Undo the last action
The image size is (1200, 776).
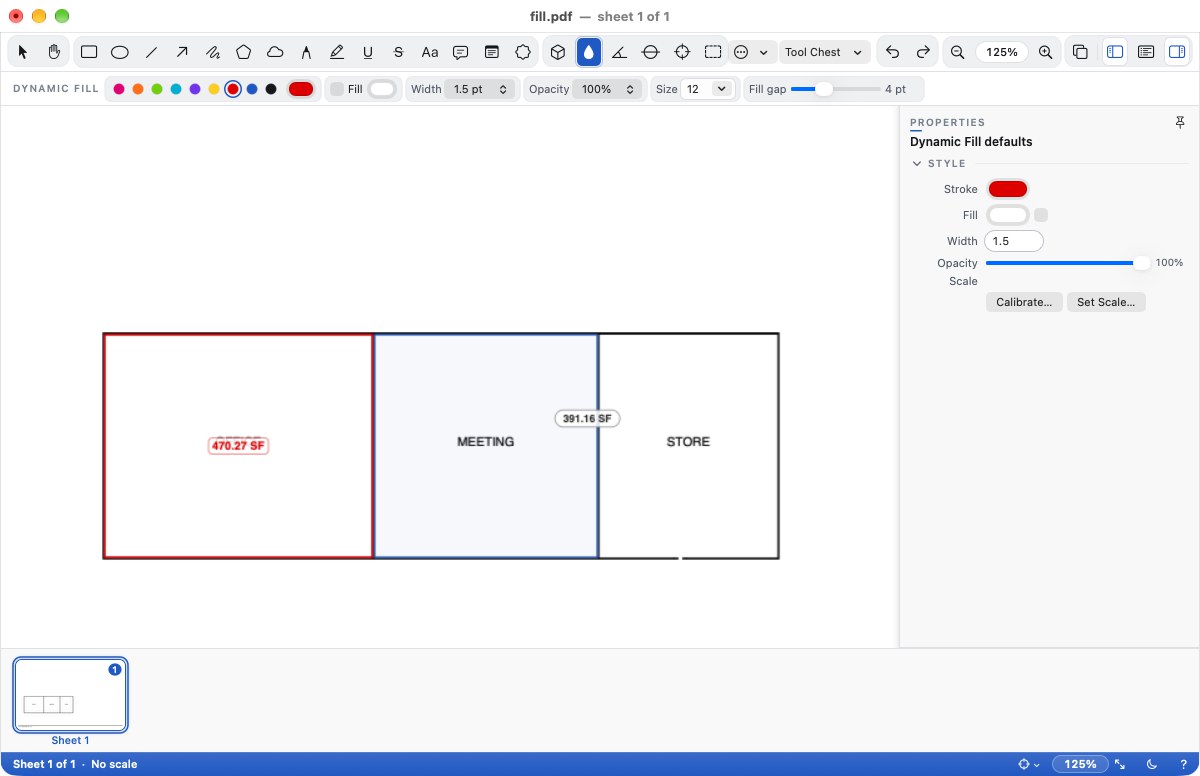click(x=893, y=52)
